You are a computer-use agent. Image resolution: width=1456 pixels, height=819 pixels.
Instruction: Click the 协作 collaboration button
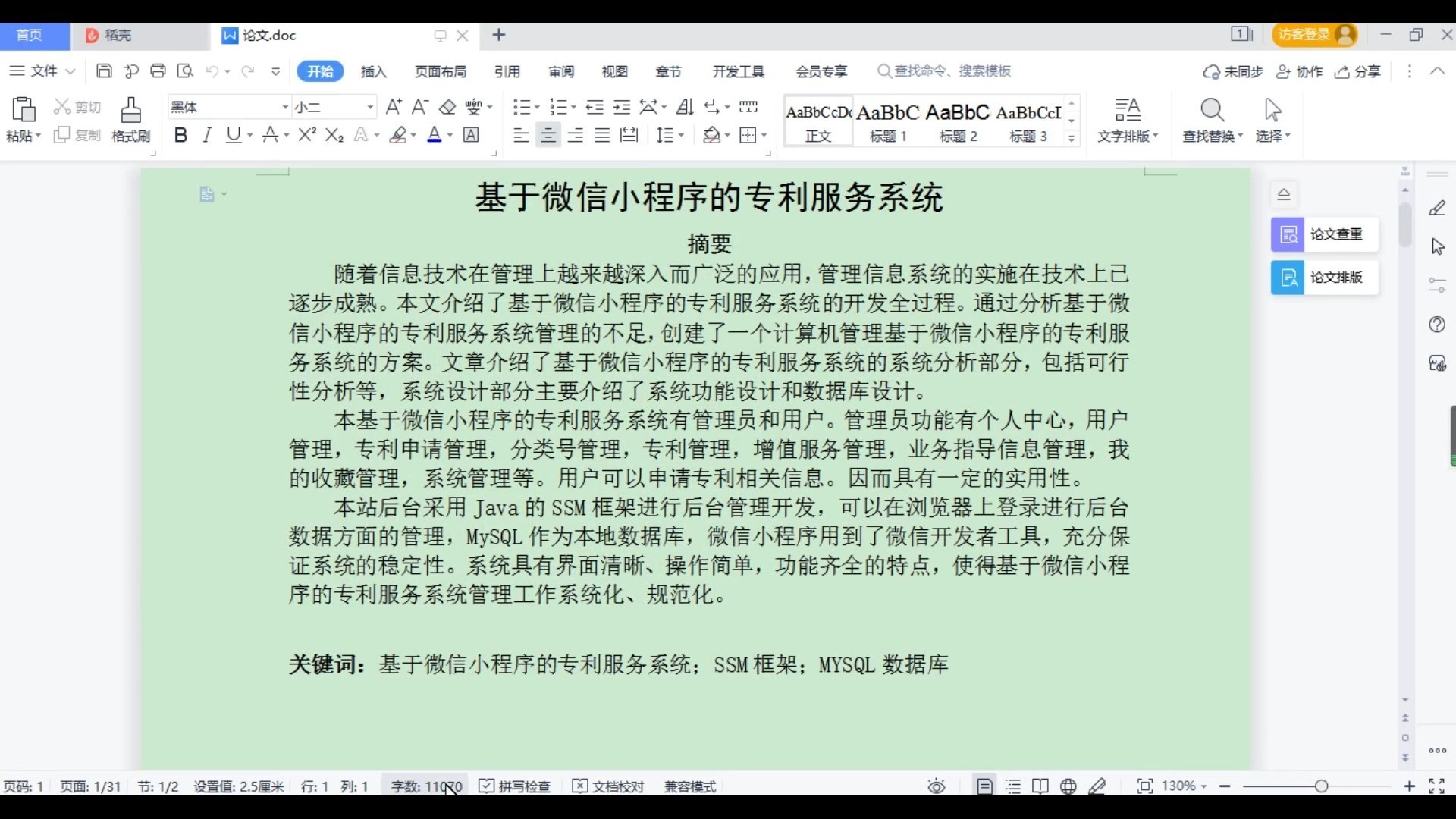[x=1300, y=71]
